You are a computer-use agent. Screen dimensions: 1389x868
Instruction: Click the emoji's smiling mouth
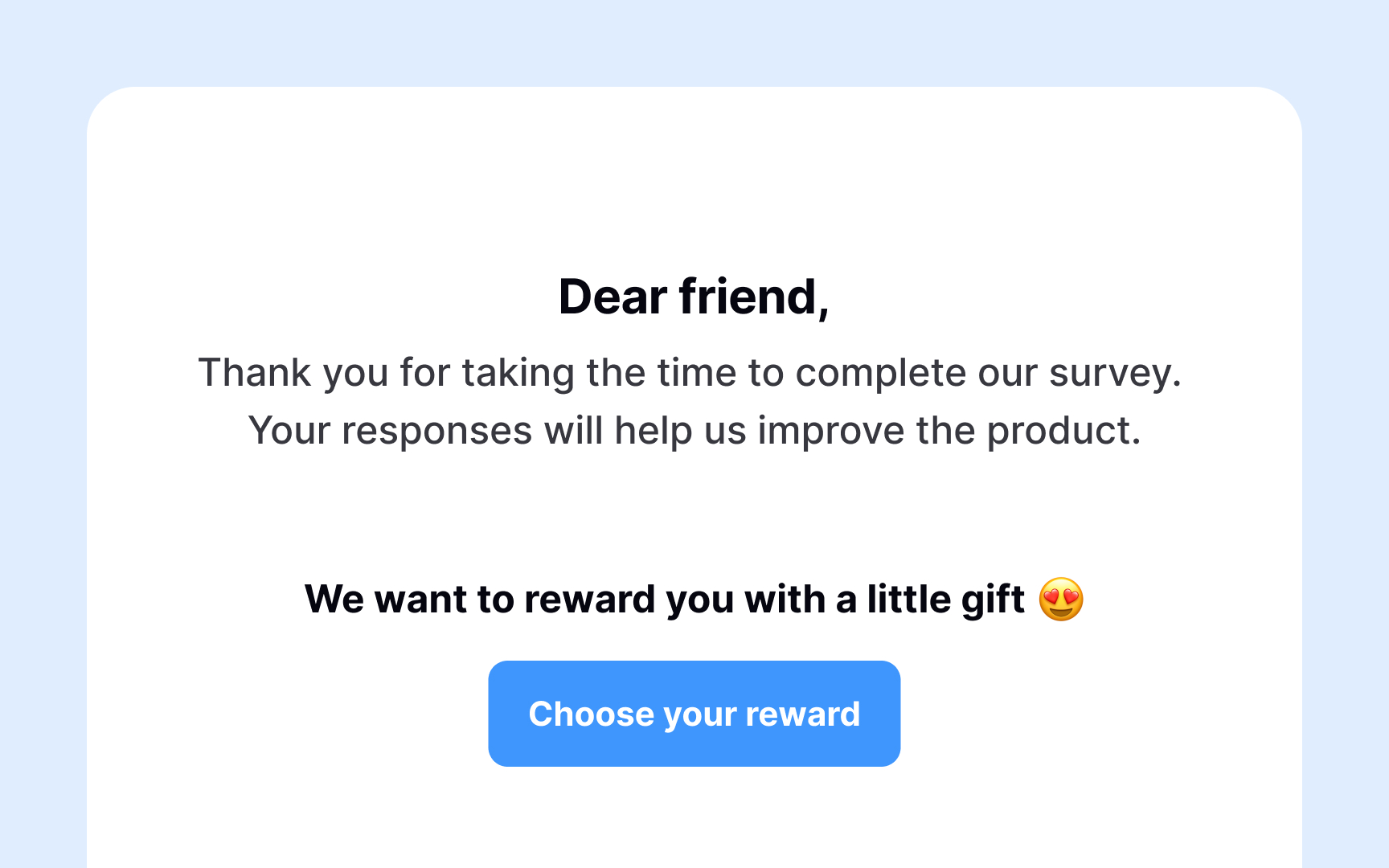point(1062,611)
